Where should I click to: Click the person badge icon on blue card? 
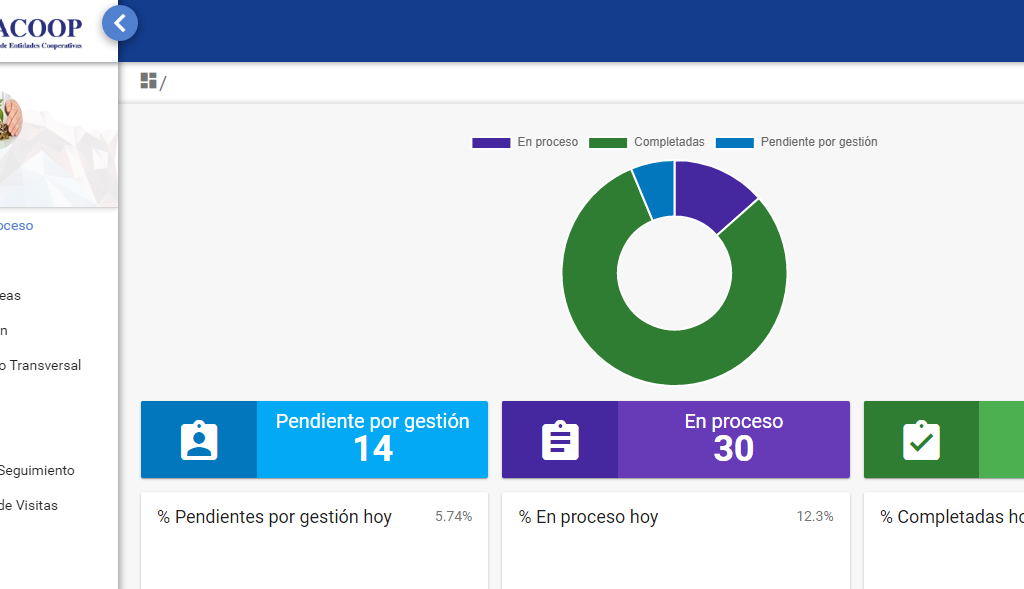(x=199, y=440)
